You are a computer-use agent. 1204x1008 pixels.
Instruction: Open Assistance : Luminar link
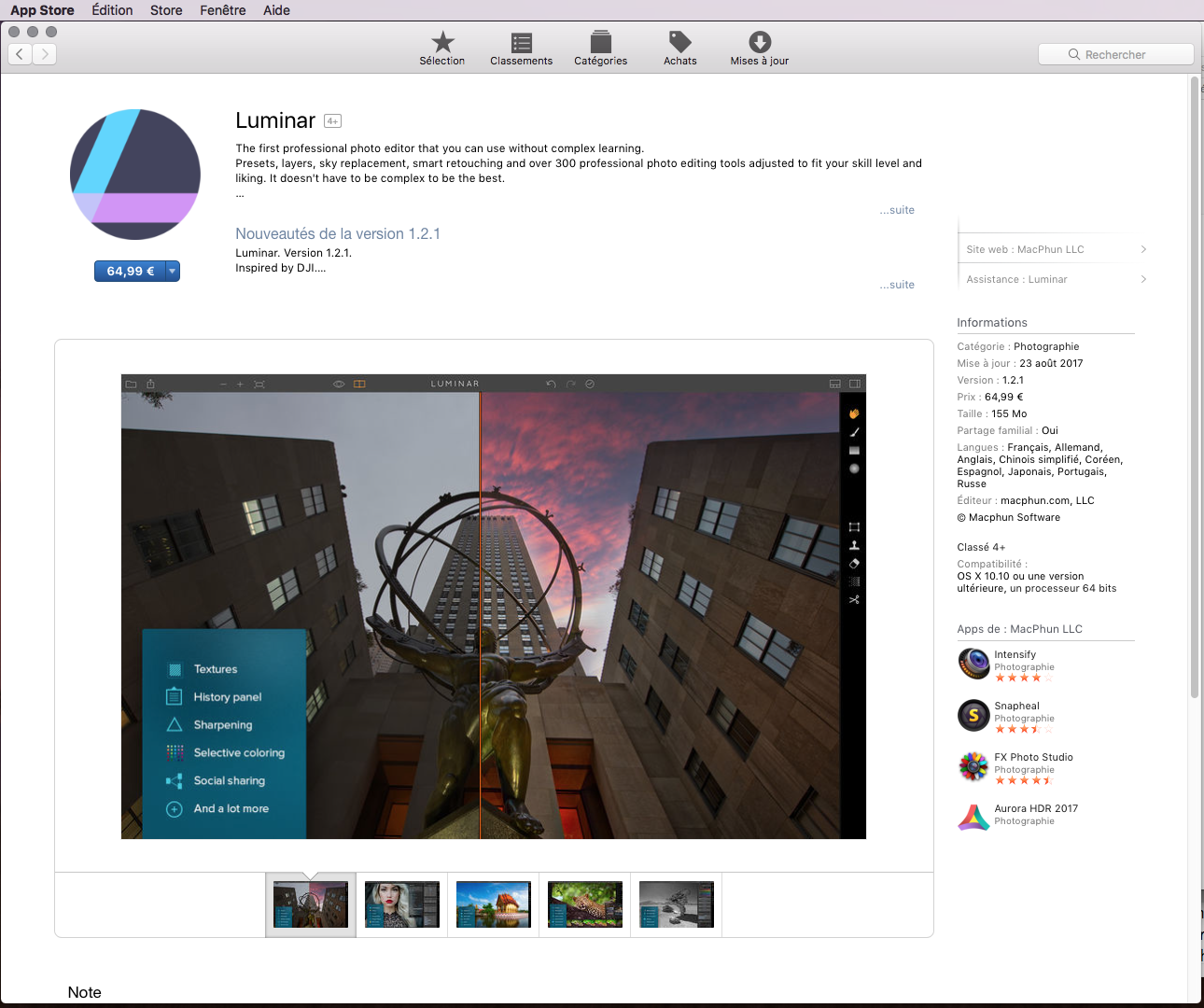1016,279
